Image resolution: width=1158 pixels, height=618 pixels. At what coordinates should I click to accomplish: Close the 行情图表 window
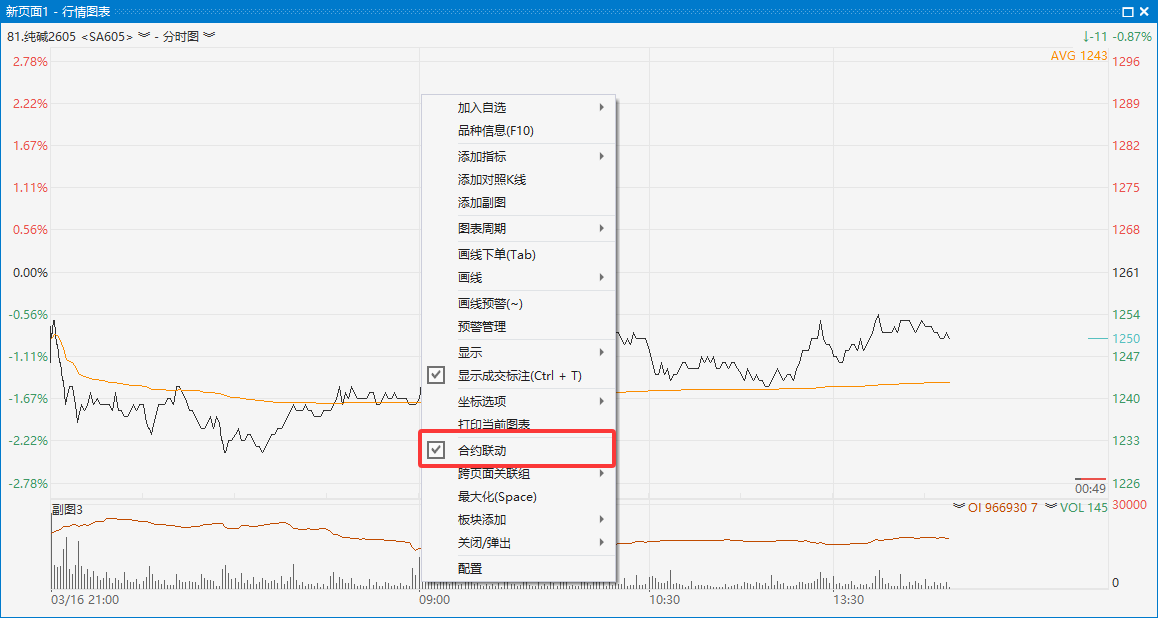pyautogui.click(x=1146, y=11)
